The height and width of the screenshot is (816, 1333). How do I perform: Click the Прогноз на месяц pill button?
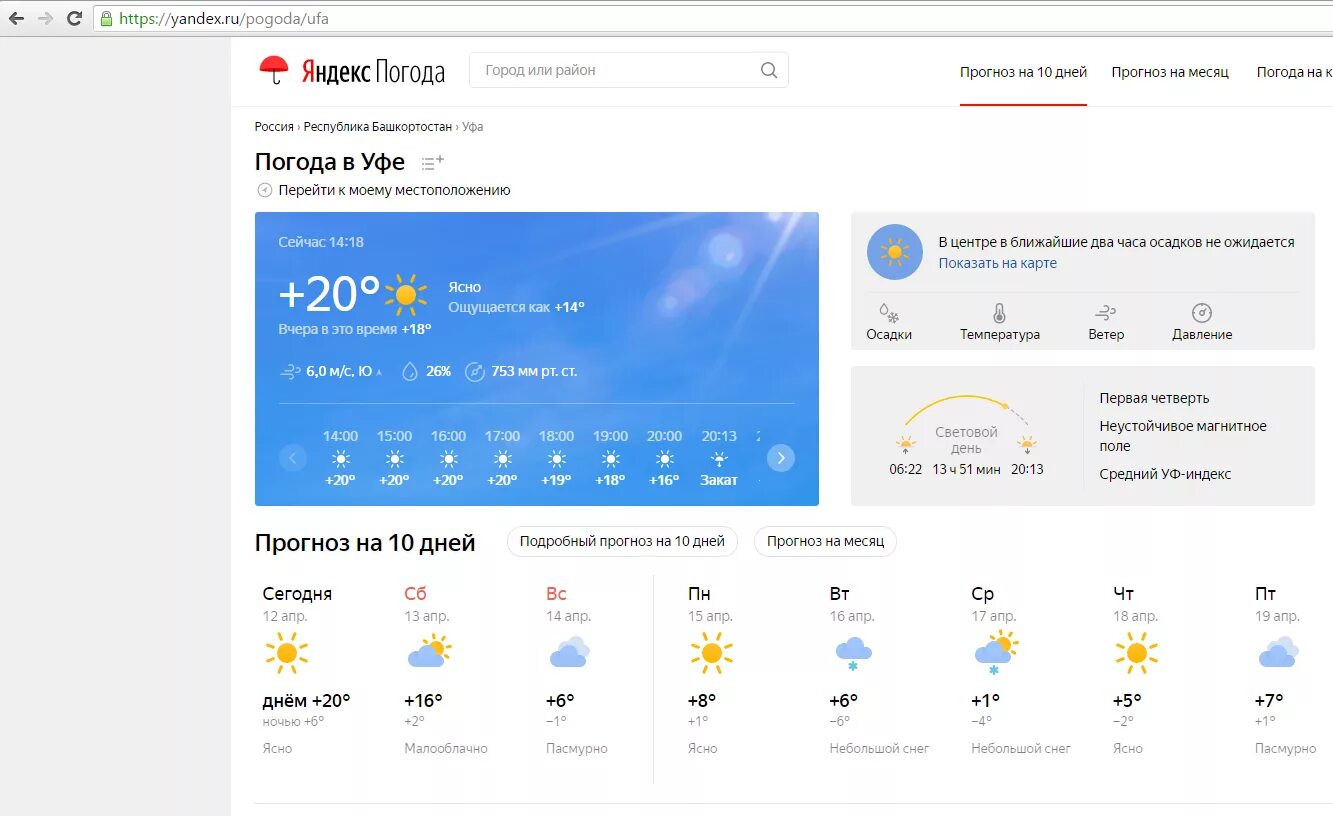pos(825,541)
